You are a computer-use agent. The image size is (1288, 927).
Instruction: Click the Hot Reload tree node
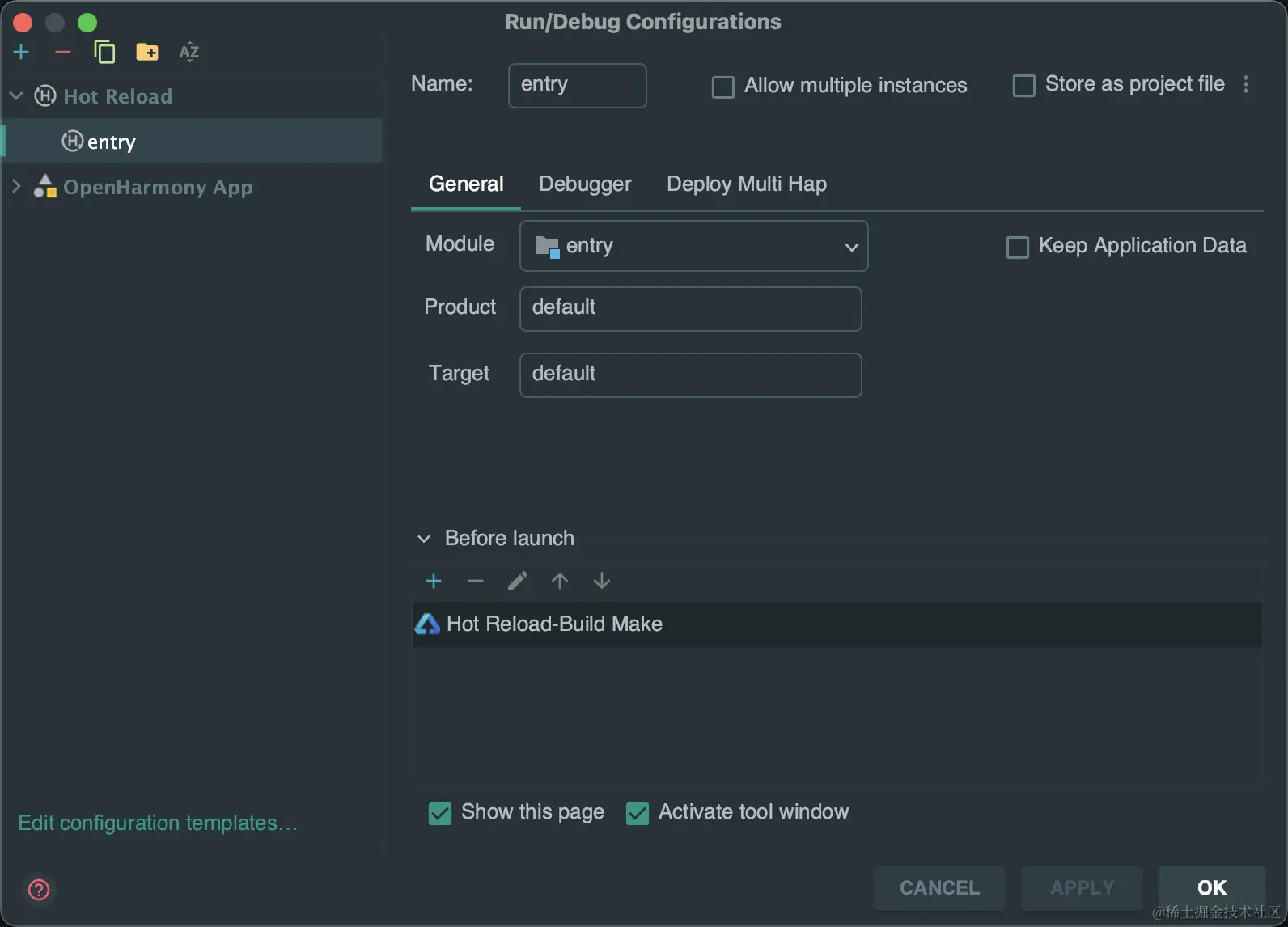click(x=117, y=96)
